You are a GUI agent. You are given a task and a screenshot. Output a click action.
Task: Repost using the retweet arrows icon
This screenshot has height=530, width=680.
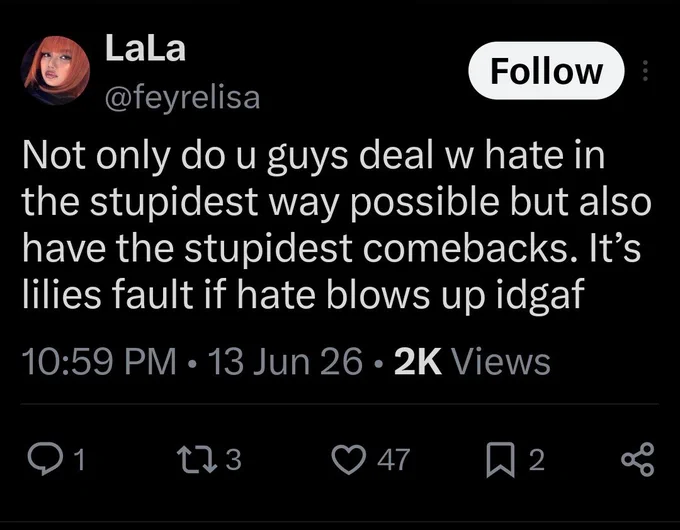pos(197,460)
